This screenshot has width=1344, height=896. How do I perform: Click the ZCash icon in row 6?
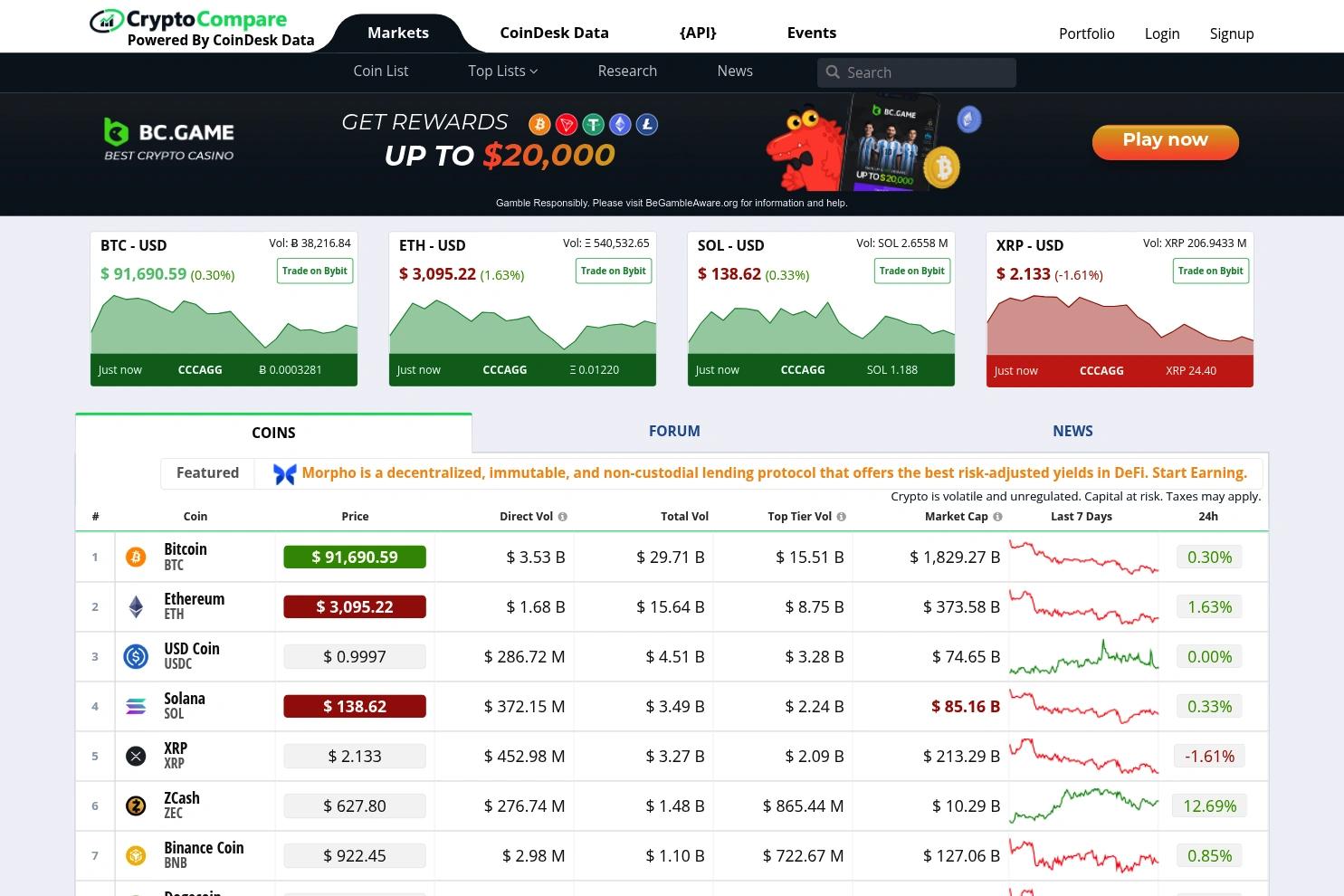pos(136,806)
